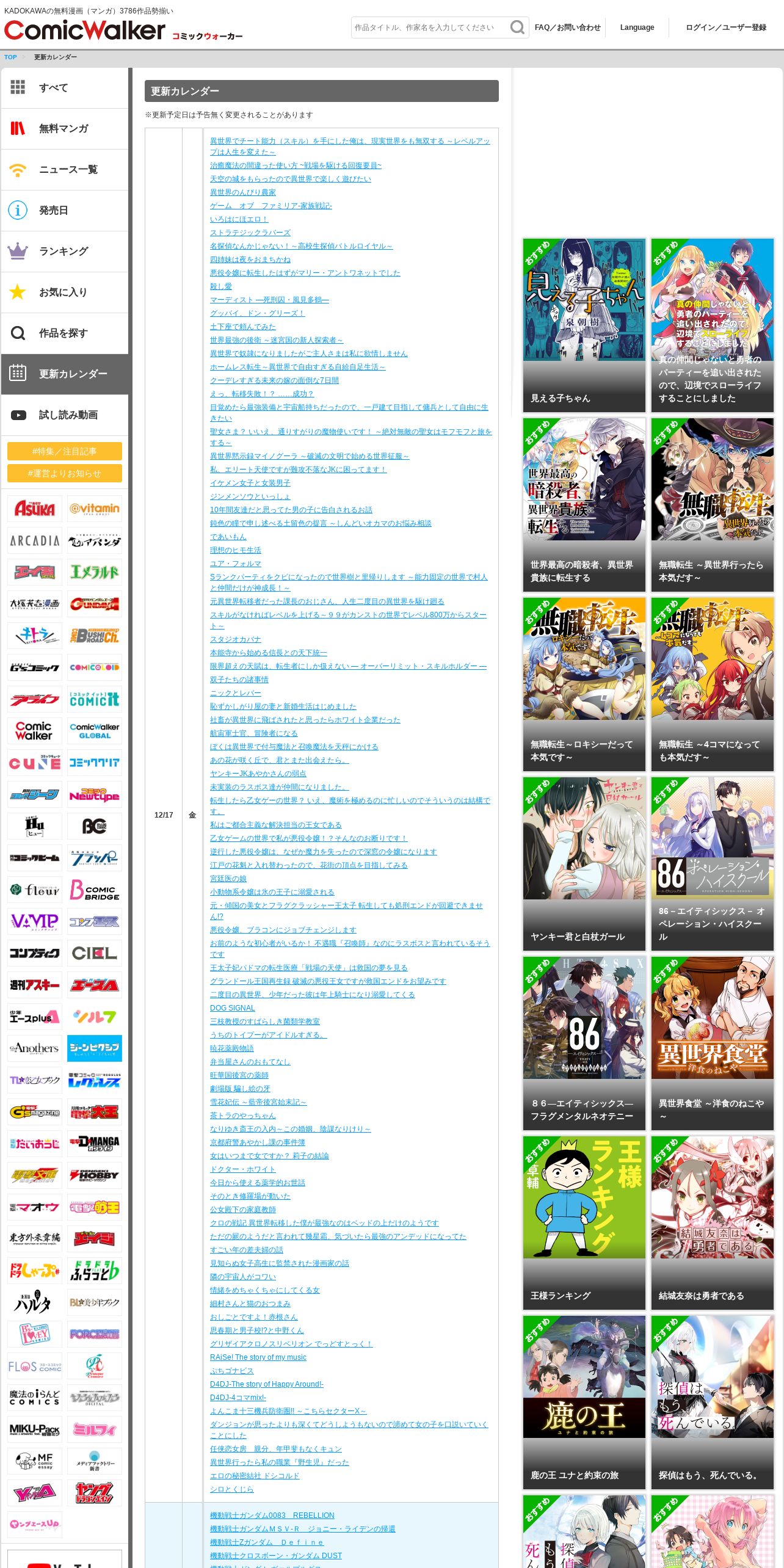
Task: Open the COMIC BRIDGE logo
Action: coord(95,890)
